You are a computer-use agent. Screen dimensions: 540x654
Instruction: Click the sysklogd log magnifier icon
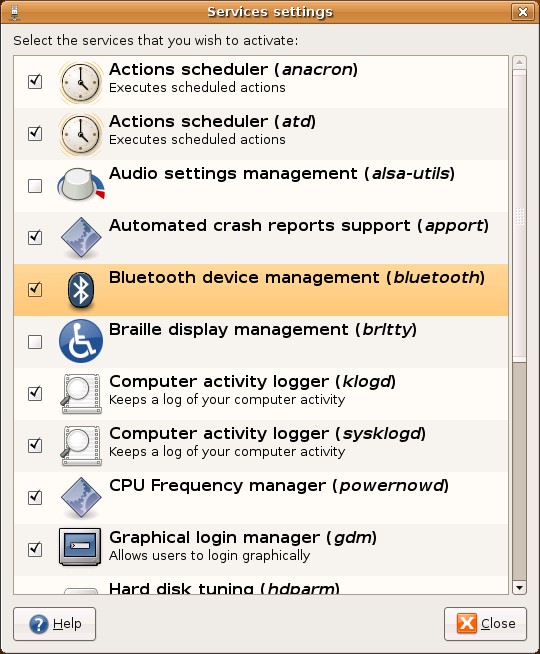81,445
